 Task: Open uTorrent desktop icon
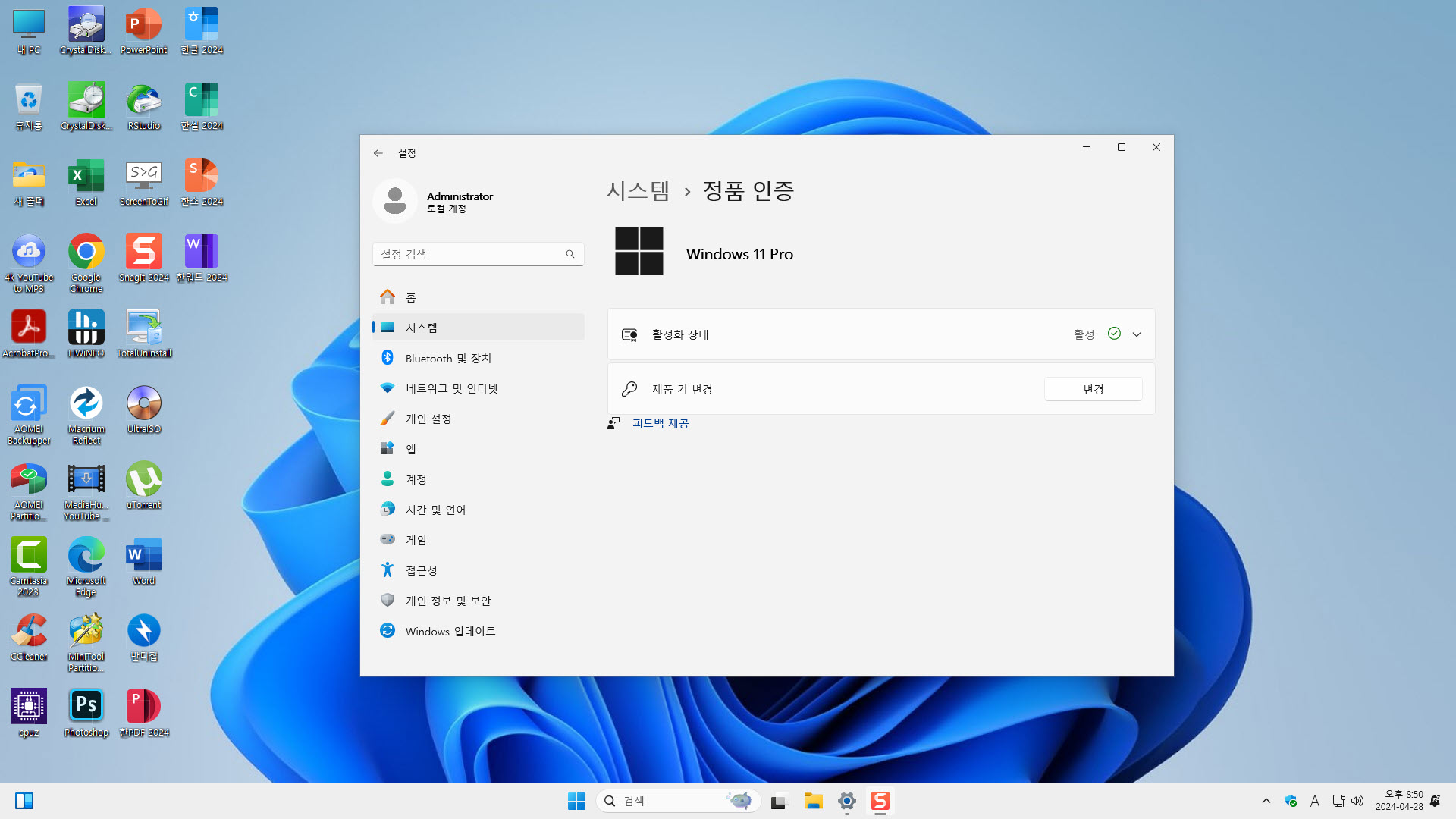(143, 485)
